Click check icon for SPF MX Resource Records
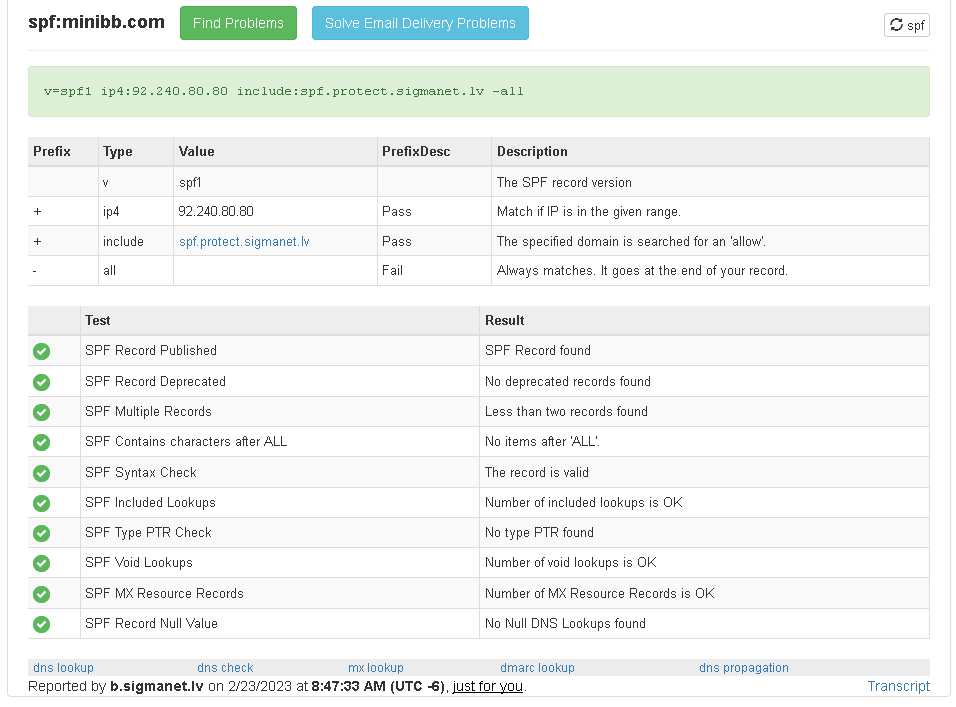This screenshot has width=956, height=707. [41, 594]
